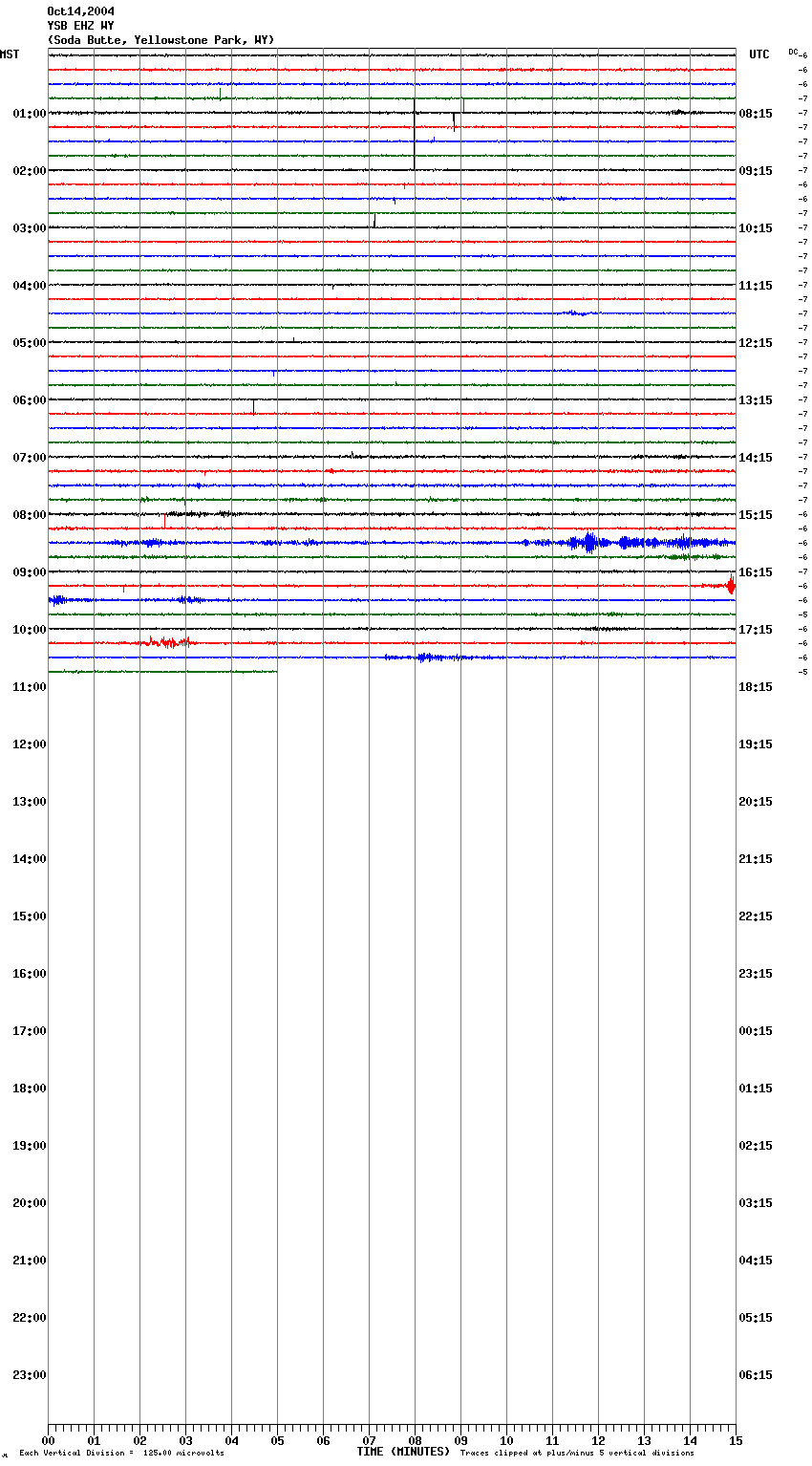Click minute 05 on the bottom axis
Viewport: 812px width, 1466px height.
(x=277, y=1440)
